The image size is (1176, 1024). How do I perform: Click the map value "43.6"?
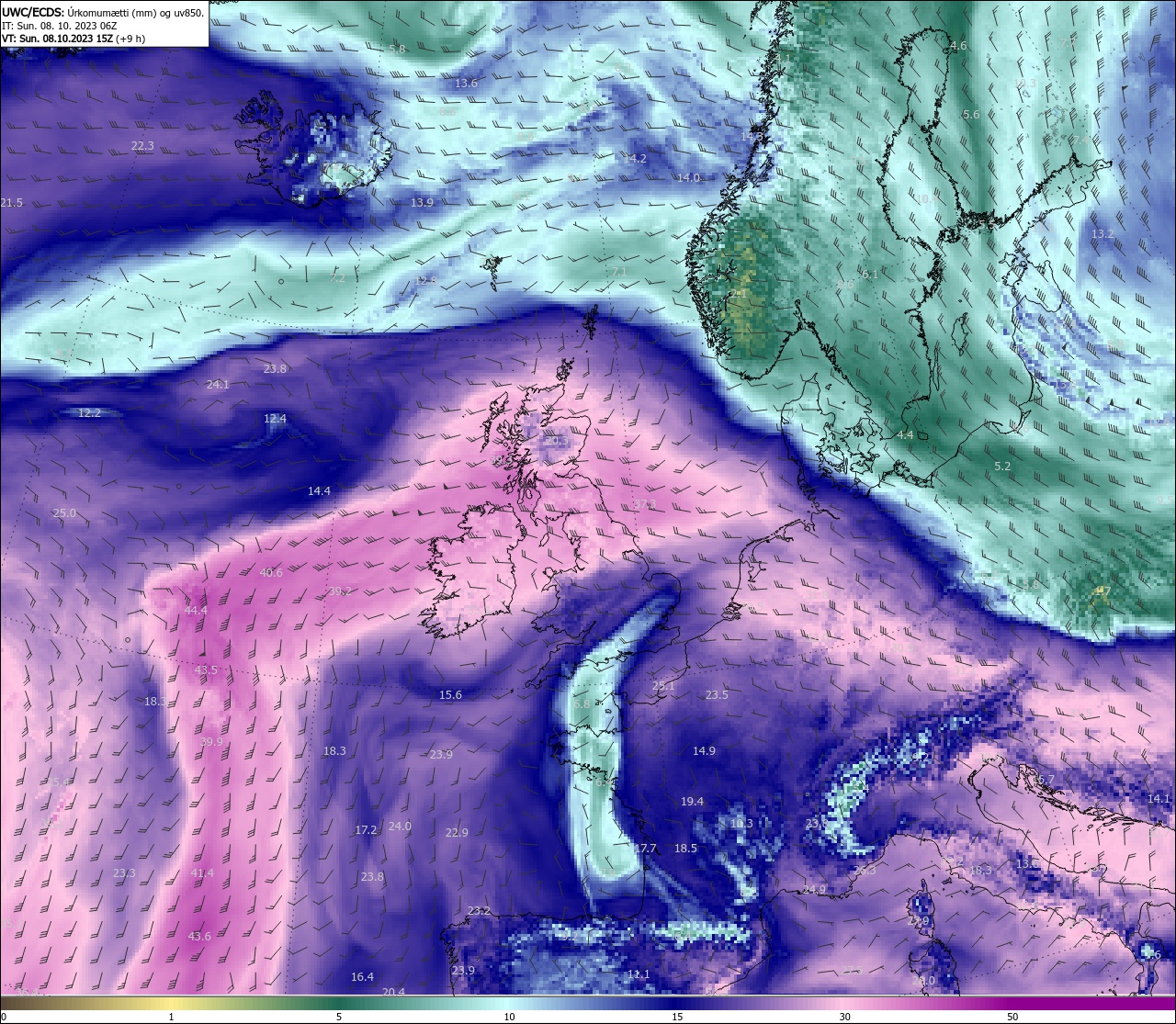pyautogui.click(x=199, y=937)
